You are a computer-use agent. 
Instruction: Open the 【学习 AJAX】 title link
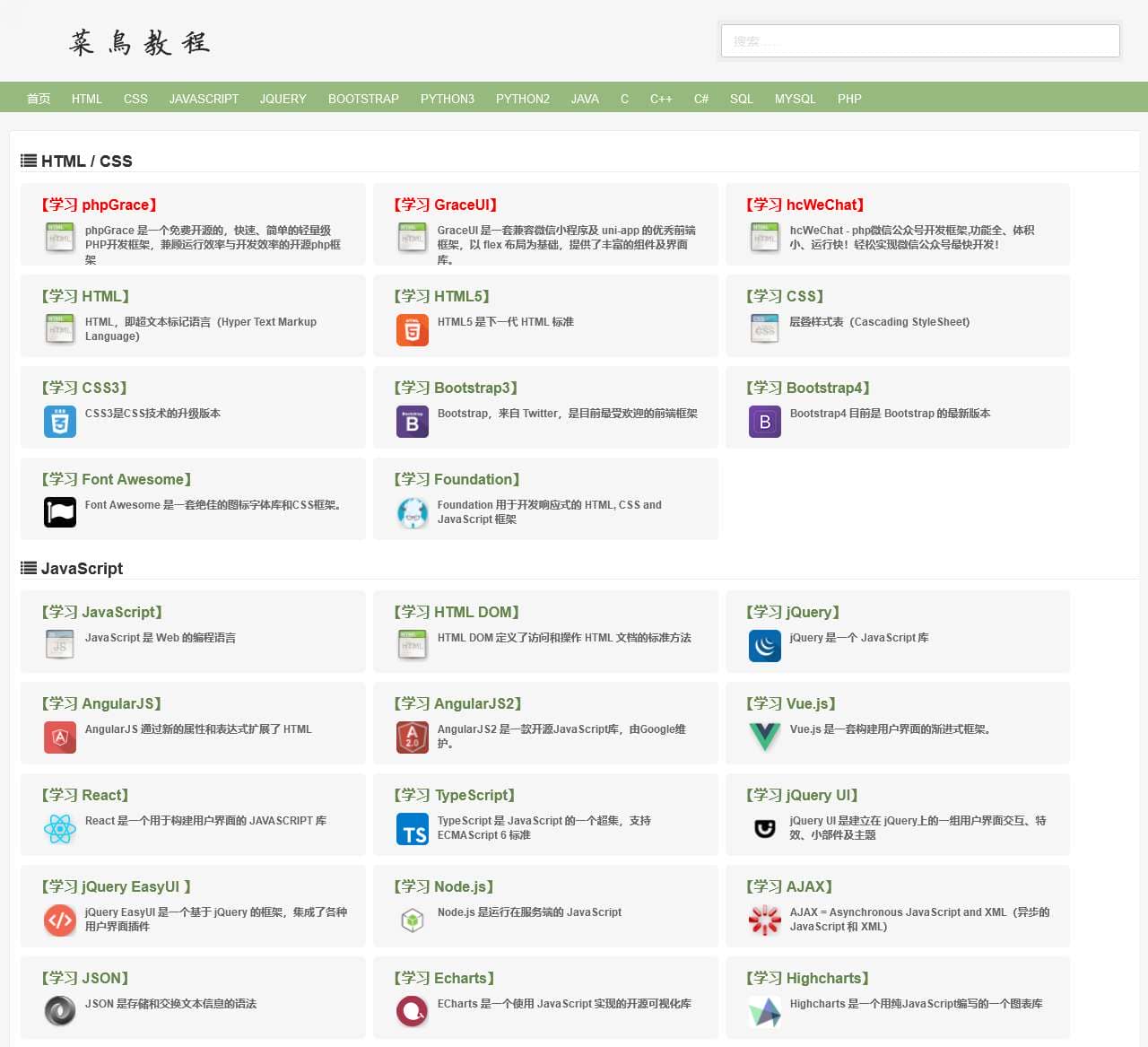pos(789,886)
